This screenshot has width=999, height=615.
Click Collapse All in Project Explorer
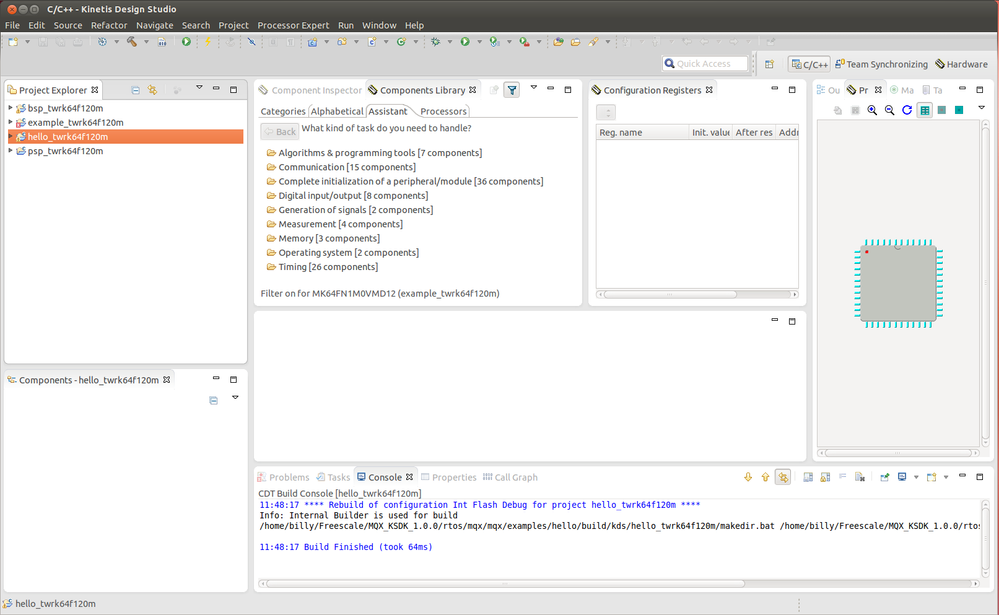[135, 90]
